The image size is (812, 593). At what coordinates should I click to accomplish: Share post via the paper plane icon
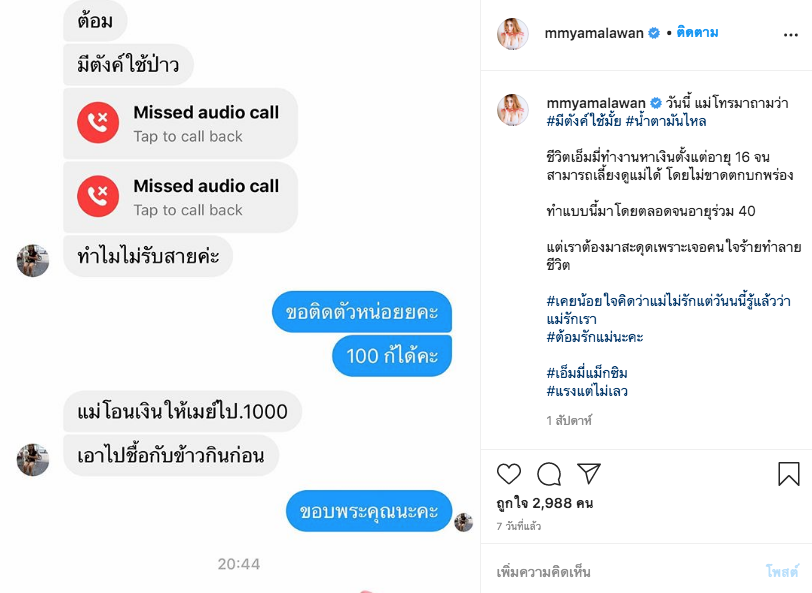point(589,473)
